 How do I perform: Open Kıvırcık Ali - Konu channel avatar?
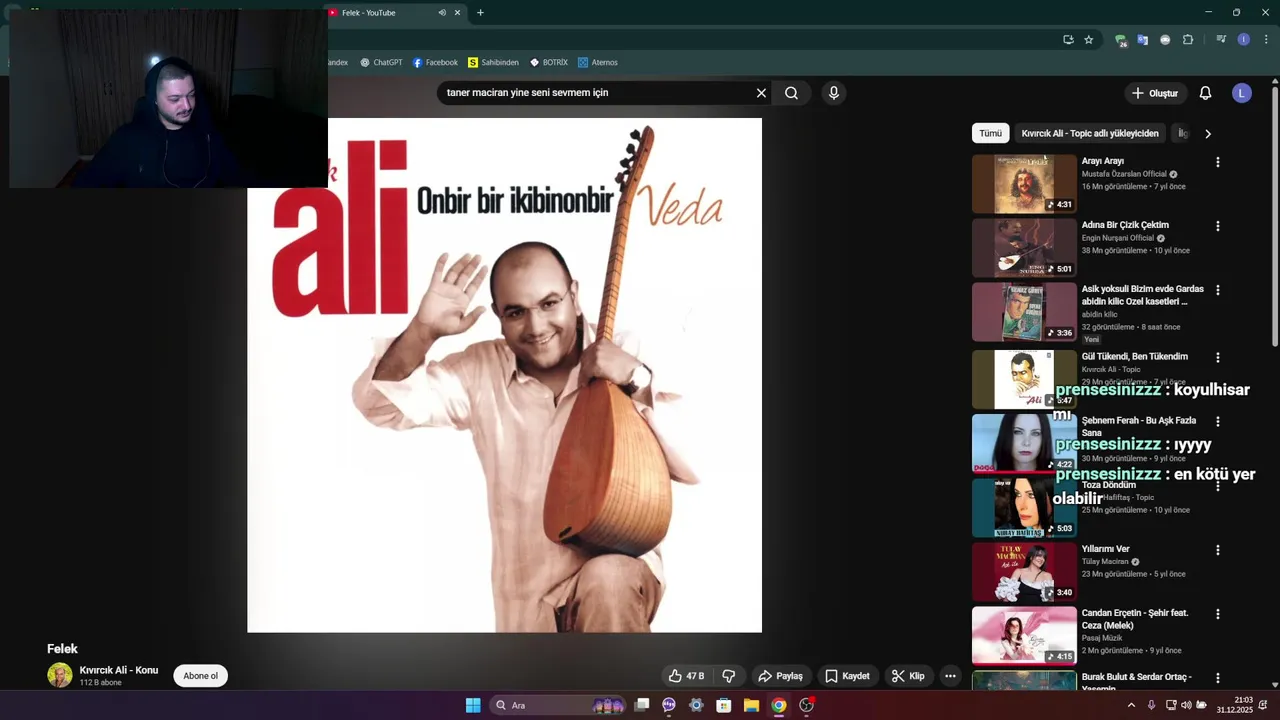tap(60, 675)
